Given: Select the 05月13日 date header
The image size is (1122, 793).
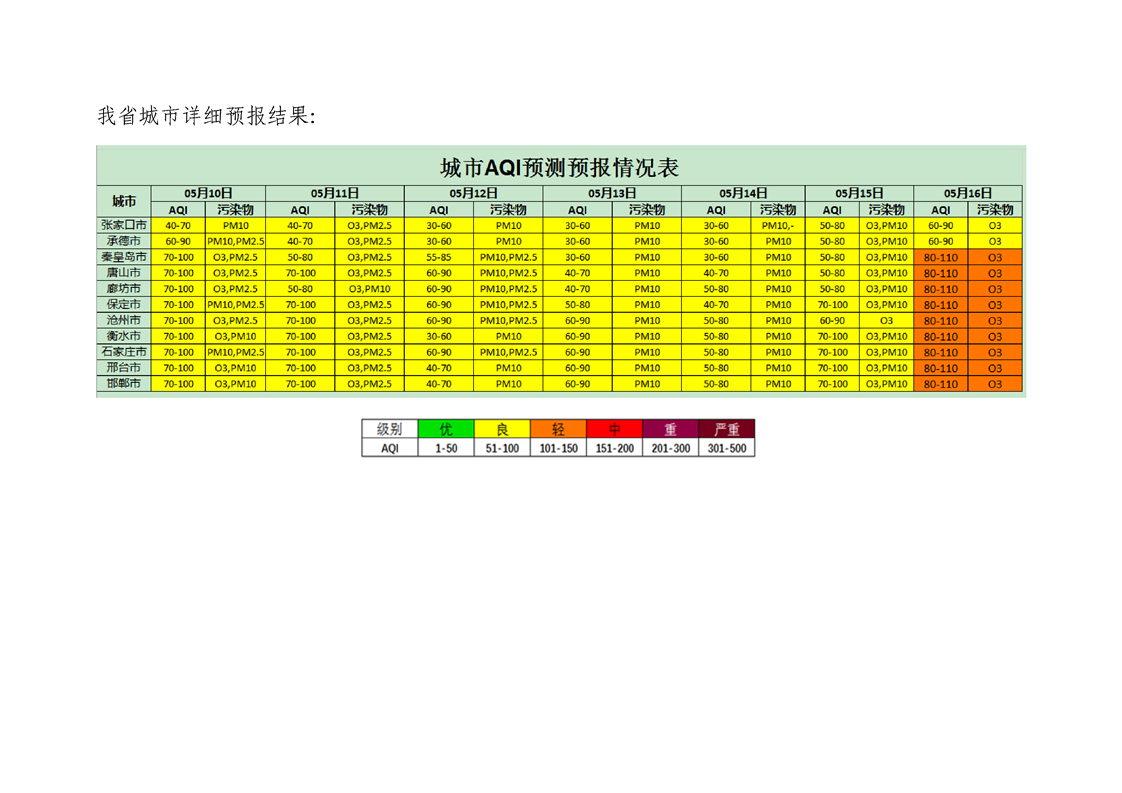Looking at the screenshot, I should [x=612, y=193].
